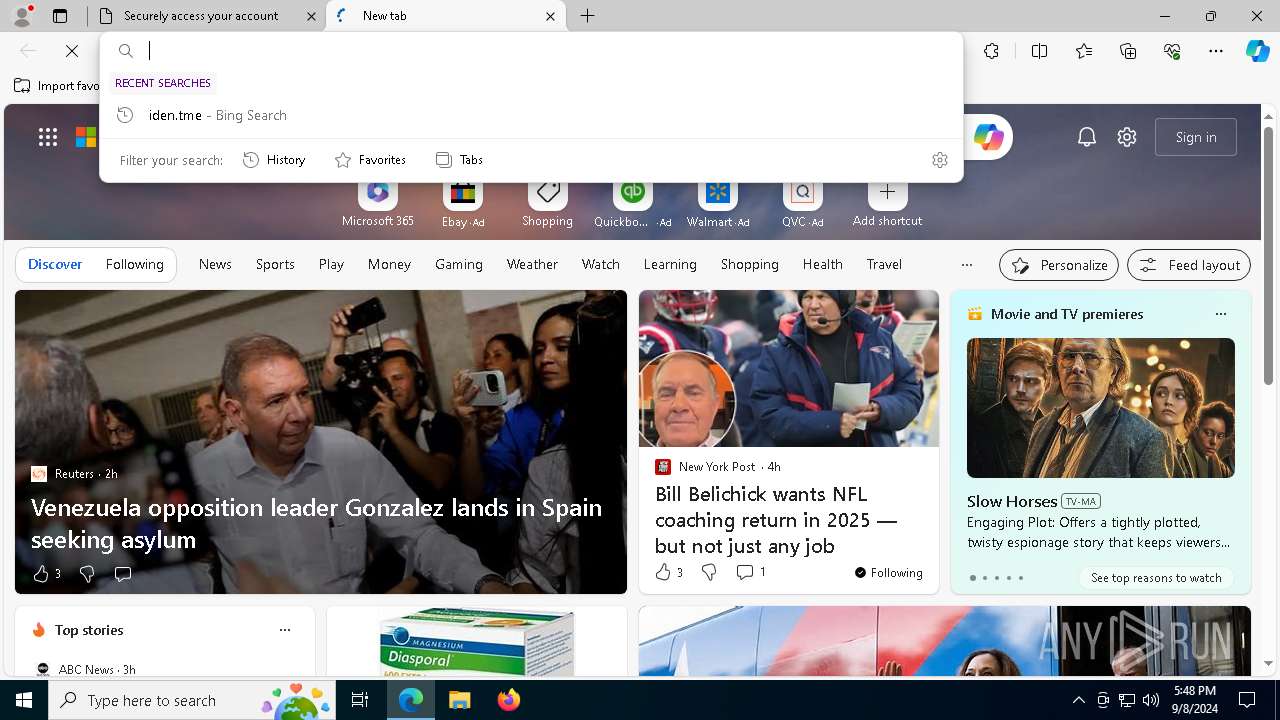Viewport: 1280px width, 720px height.
Task: Add a new shortcut tile
Action: tap(887, 204)
